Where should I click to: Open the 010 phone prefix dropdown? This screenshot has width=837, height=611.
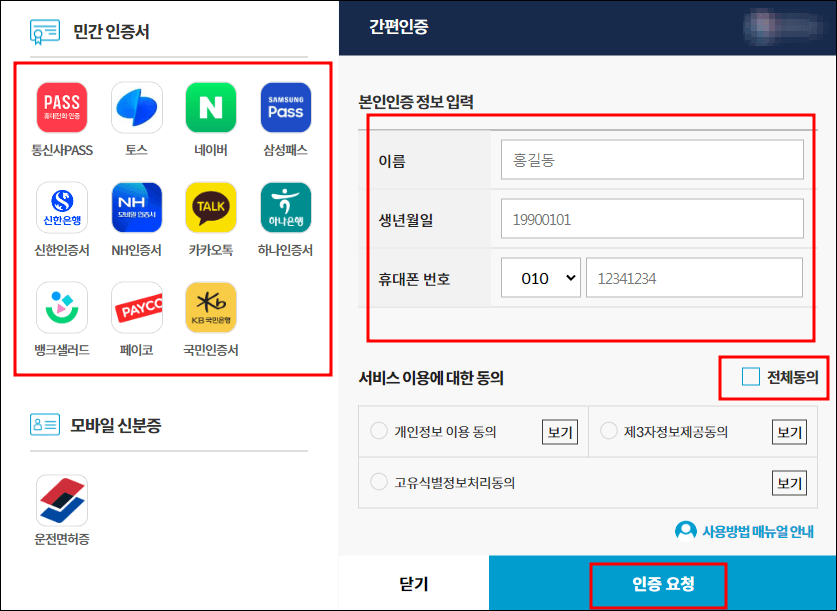[x=541, y=278]
